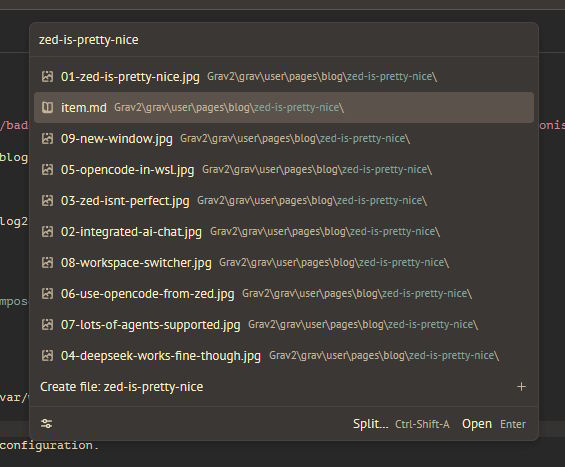The height and width of the screenshot is (467, 565).
Task: Click the folder path next to 09-new-window.jpg
Action: coord(295,138)
